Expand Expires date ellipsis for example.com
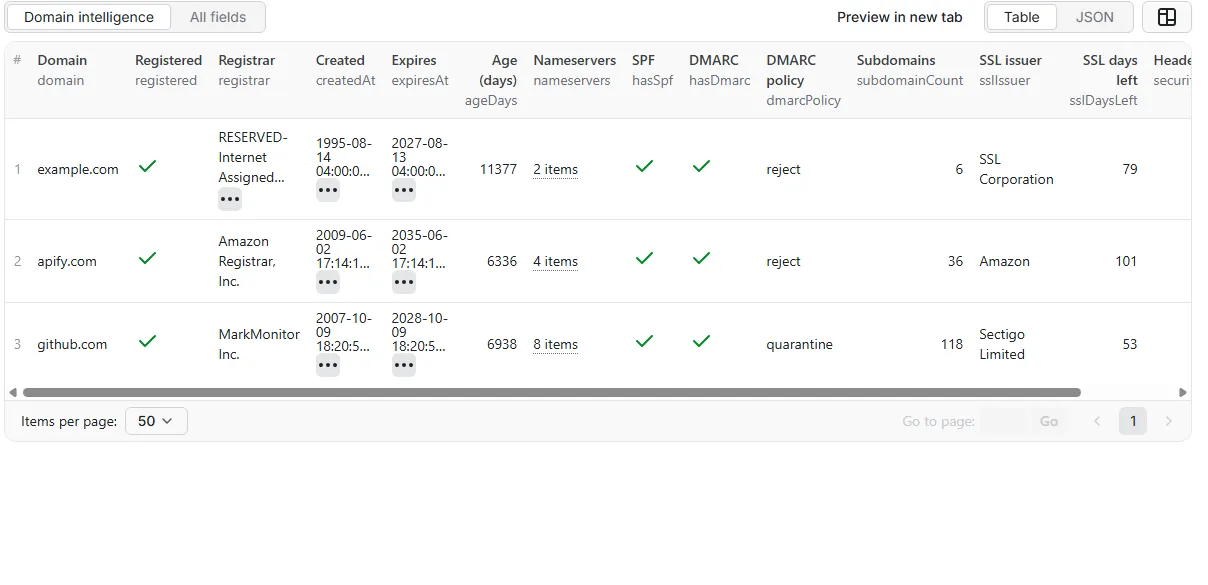Screen dimensions: 1208x585 404,191
